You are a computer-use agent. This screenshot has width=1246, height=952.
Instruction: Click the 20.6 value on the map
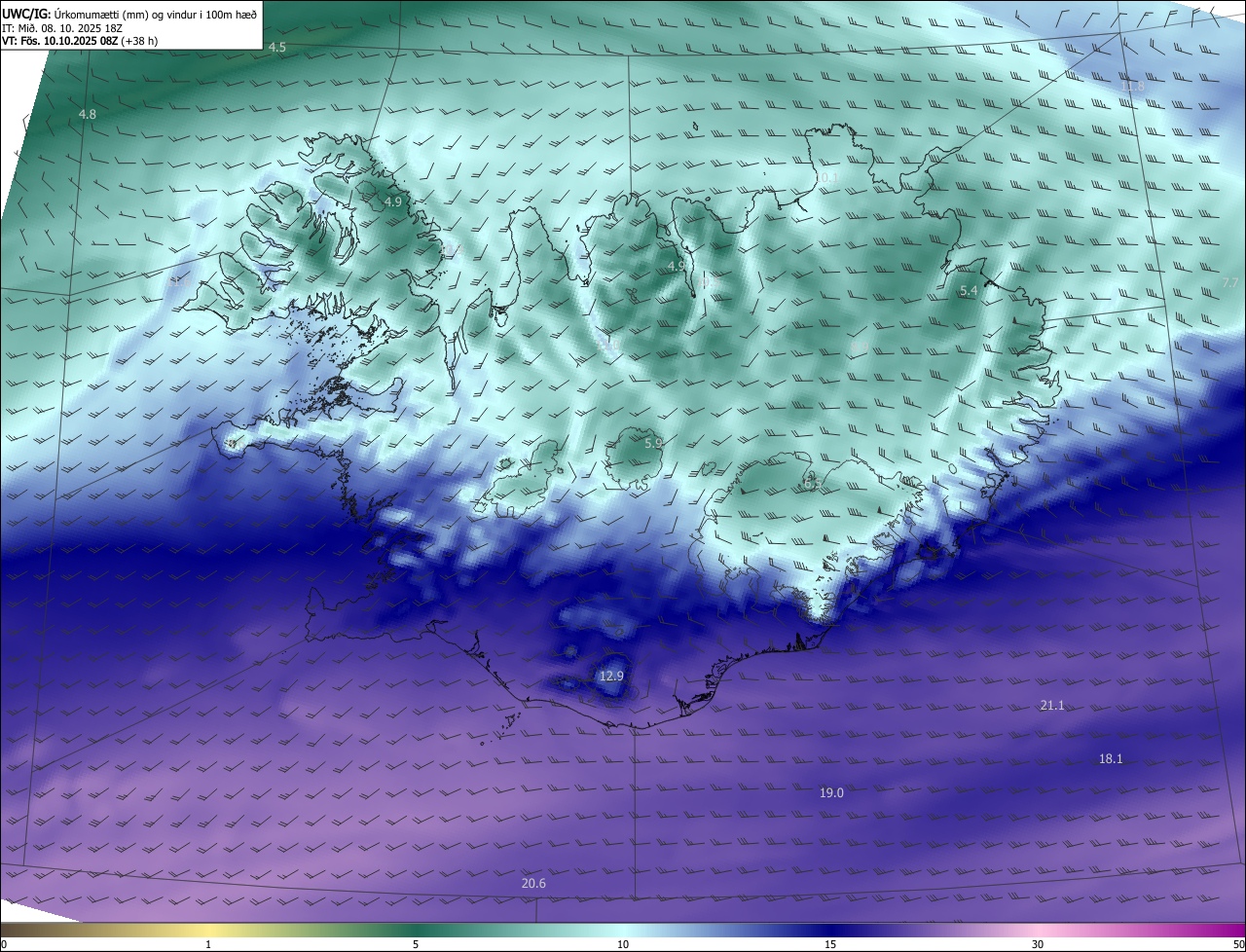(x=533, y=884)
